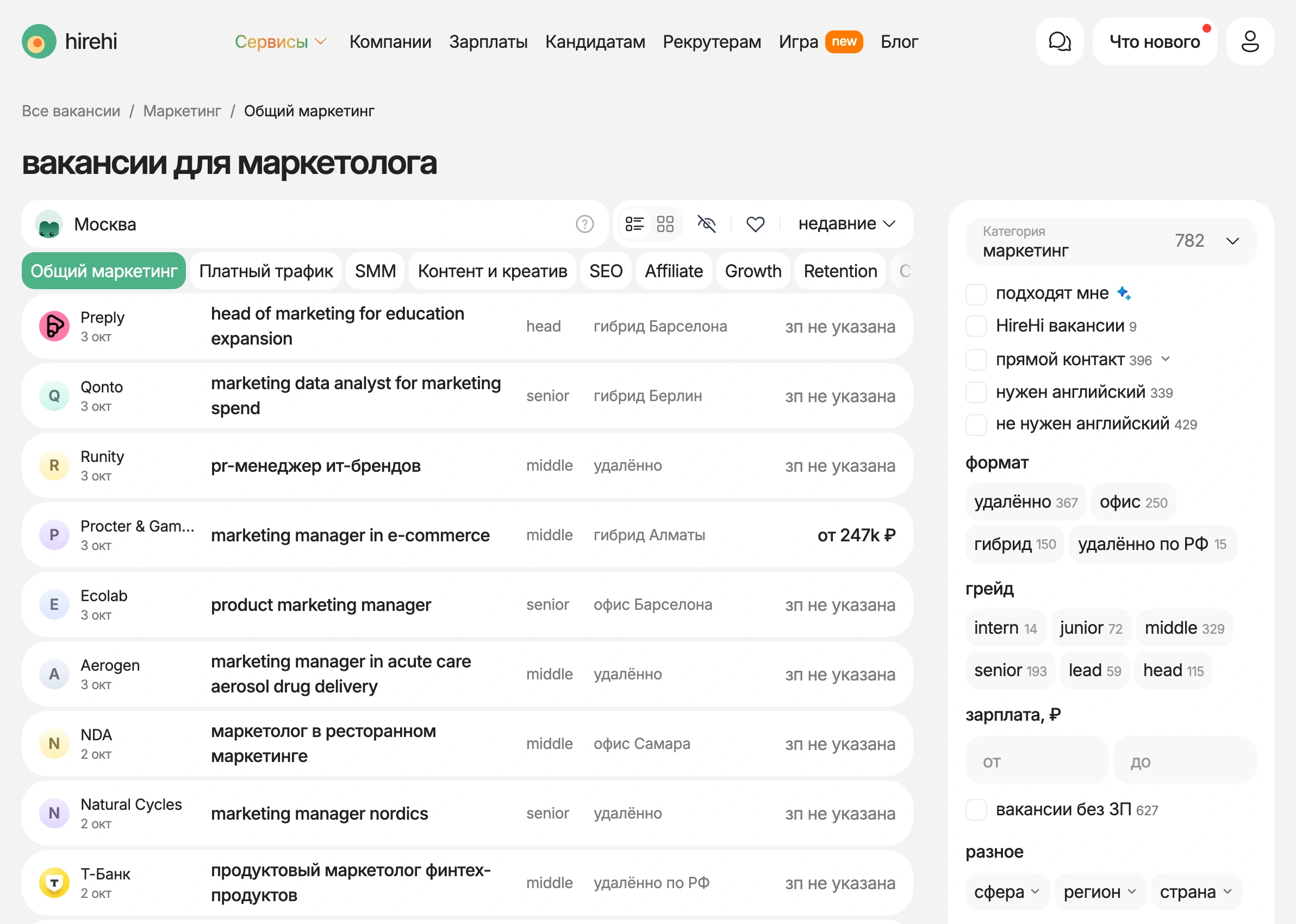Go to Зарплаты in navigation
This screenshot has height=924, width=1296.
(488, 41)
